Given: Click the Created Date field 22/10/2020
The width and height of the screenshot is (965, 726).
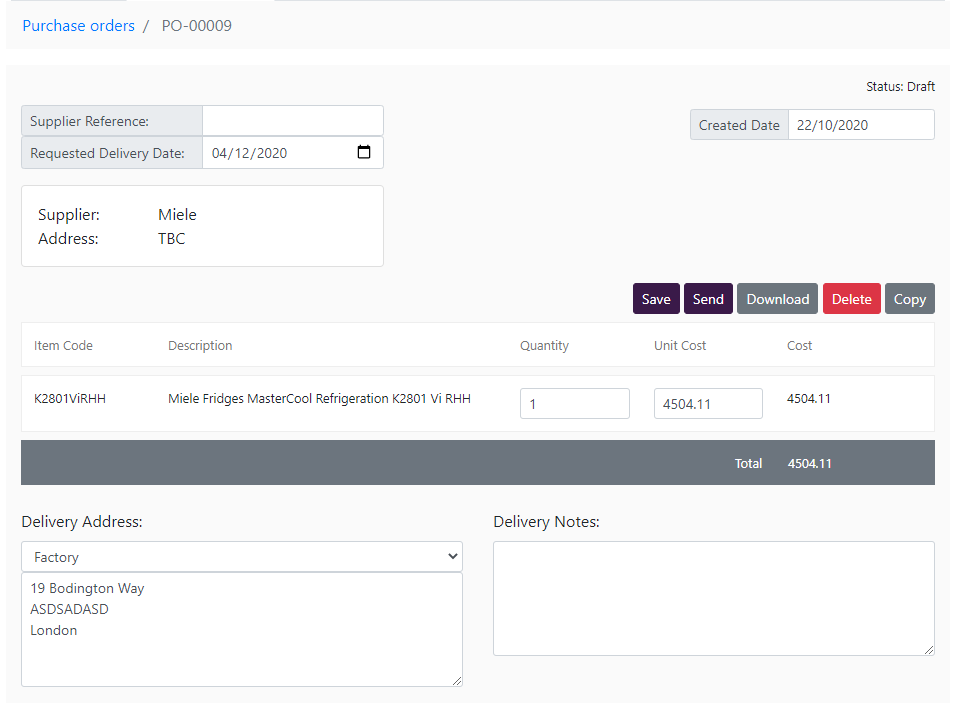Looking at the screenshot, I should tap(861, 125).
